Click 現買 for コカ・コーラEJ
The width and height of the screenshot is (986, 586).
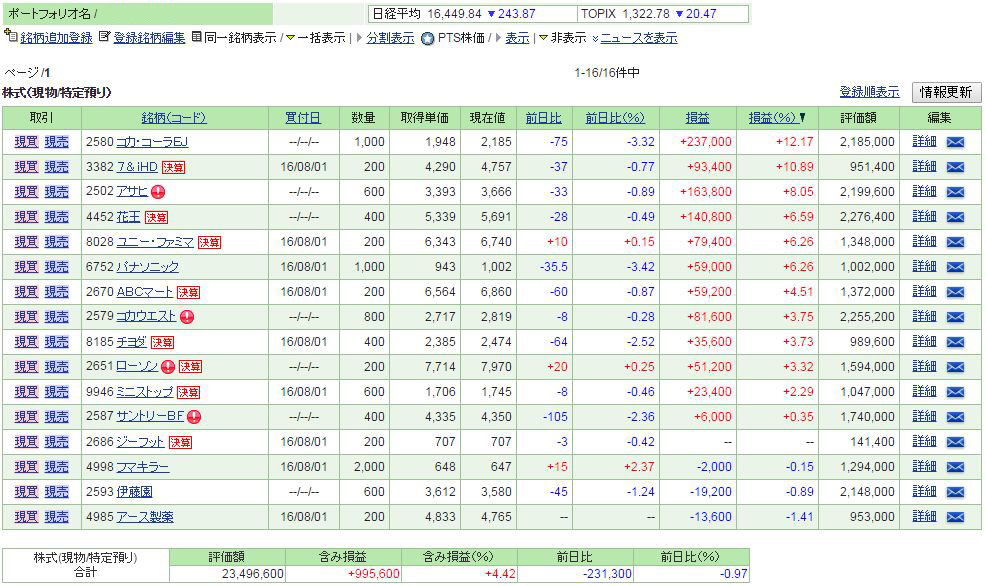26,142
